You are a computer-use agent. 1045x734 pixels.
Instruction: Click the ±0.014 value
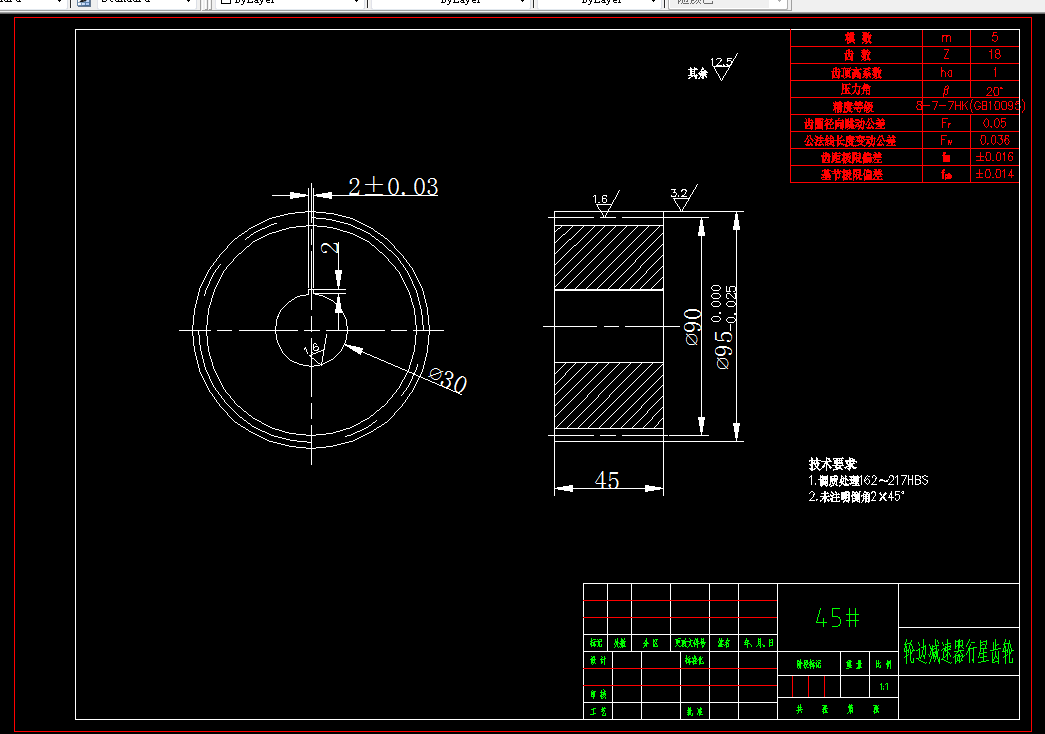pos(994,174)
